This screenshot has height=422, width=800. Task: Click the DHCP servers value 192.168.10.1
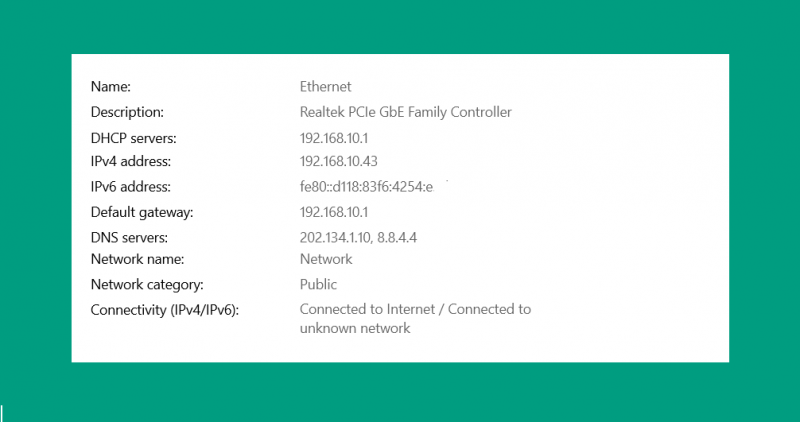(x=334, y=138)
